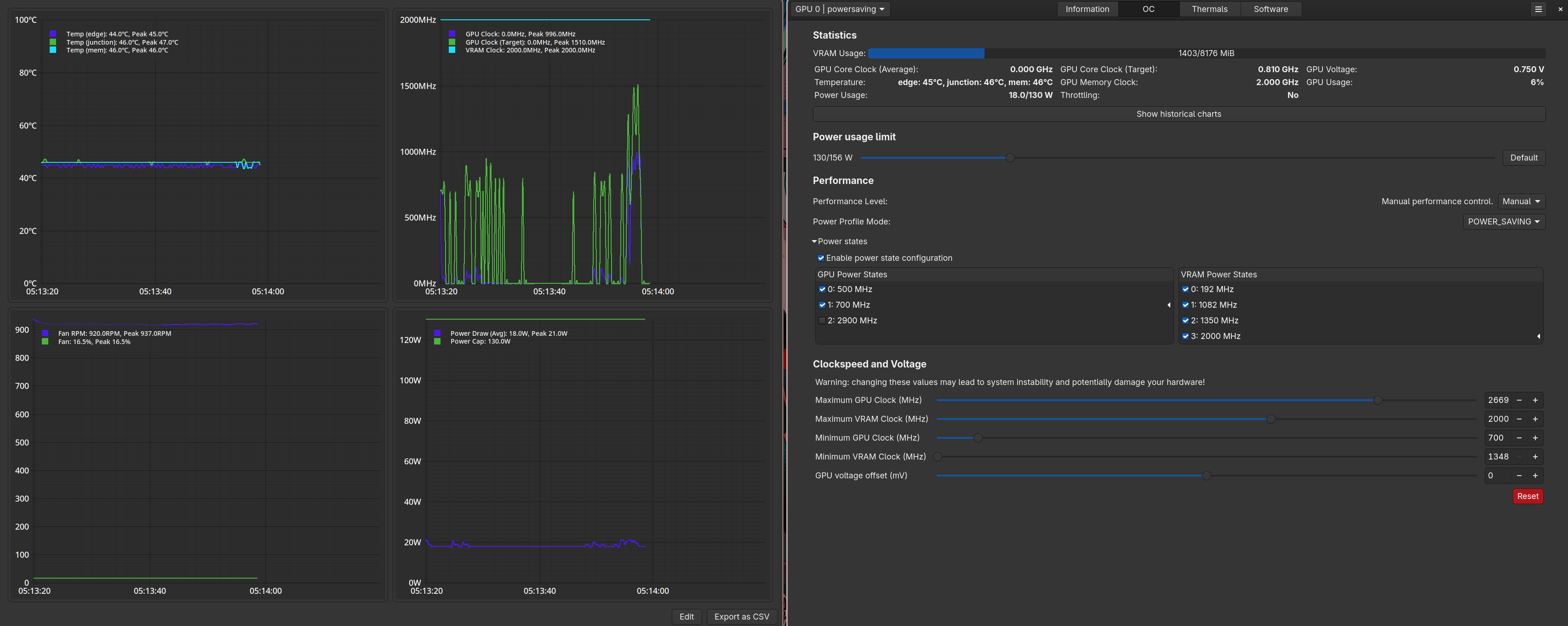Reset power limit with Default button
This screenshot has width=1568, height=626.
point(1523,158)
